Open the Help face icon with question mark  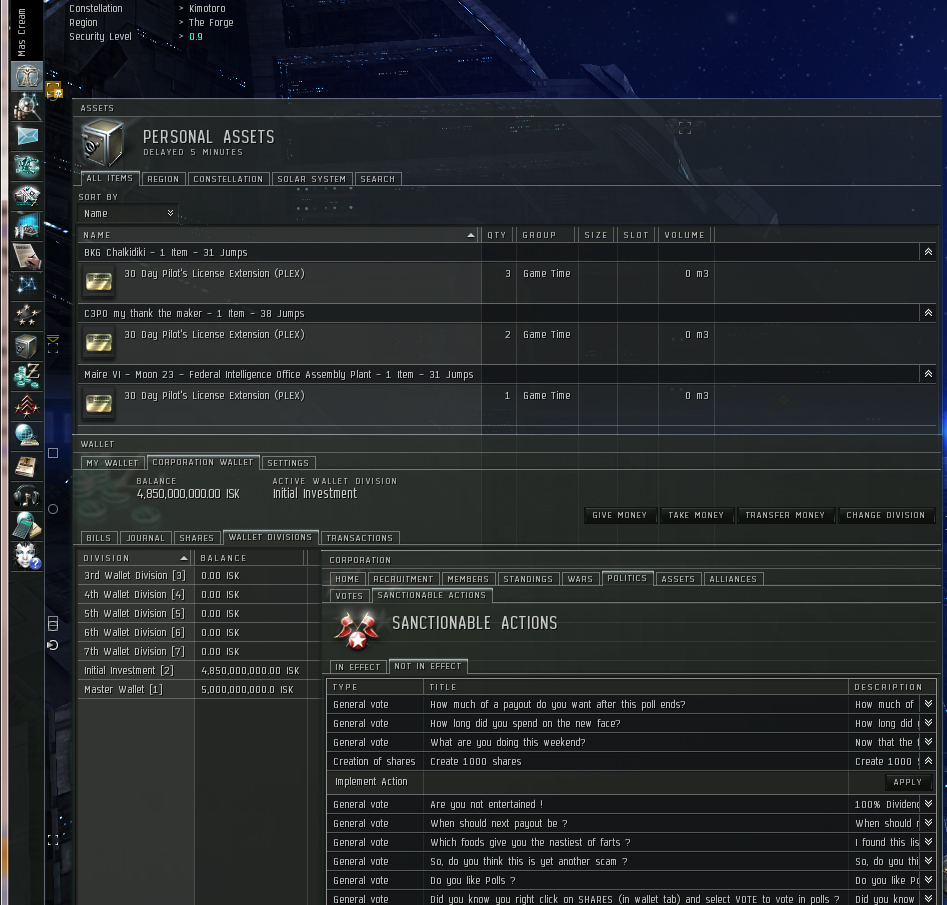coord(27,556)
